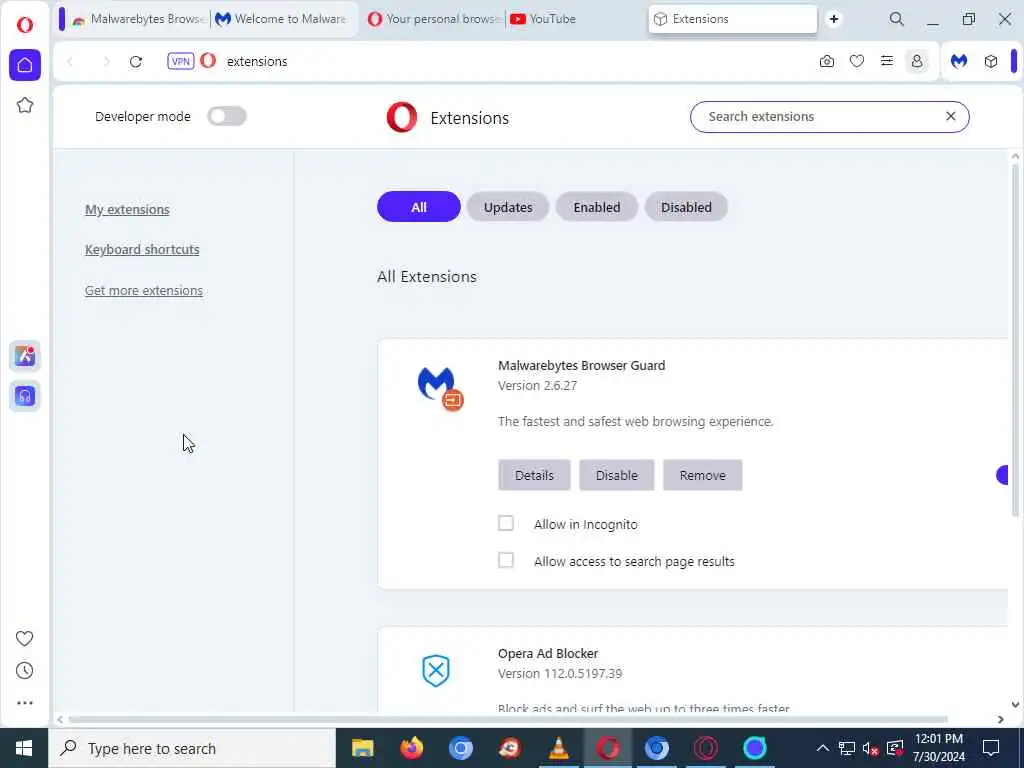Open My extensions link
1024x768 pixels.
(127, 210)
